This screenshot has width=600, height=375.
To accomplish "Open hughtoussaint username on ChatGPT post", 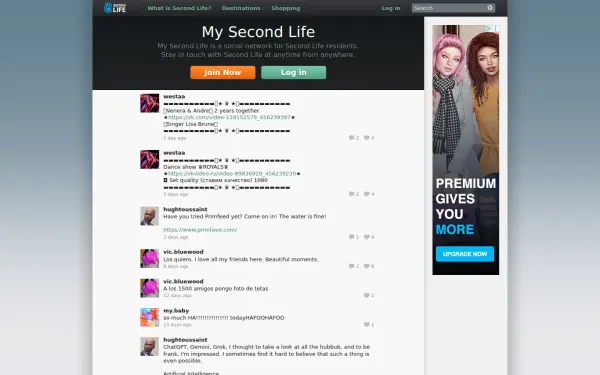I will (185, 340).
